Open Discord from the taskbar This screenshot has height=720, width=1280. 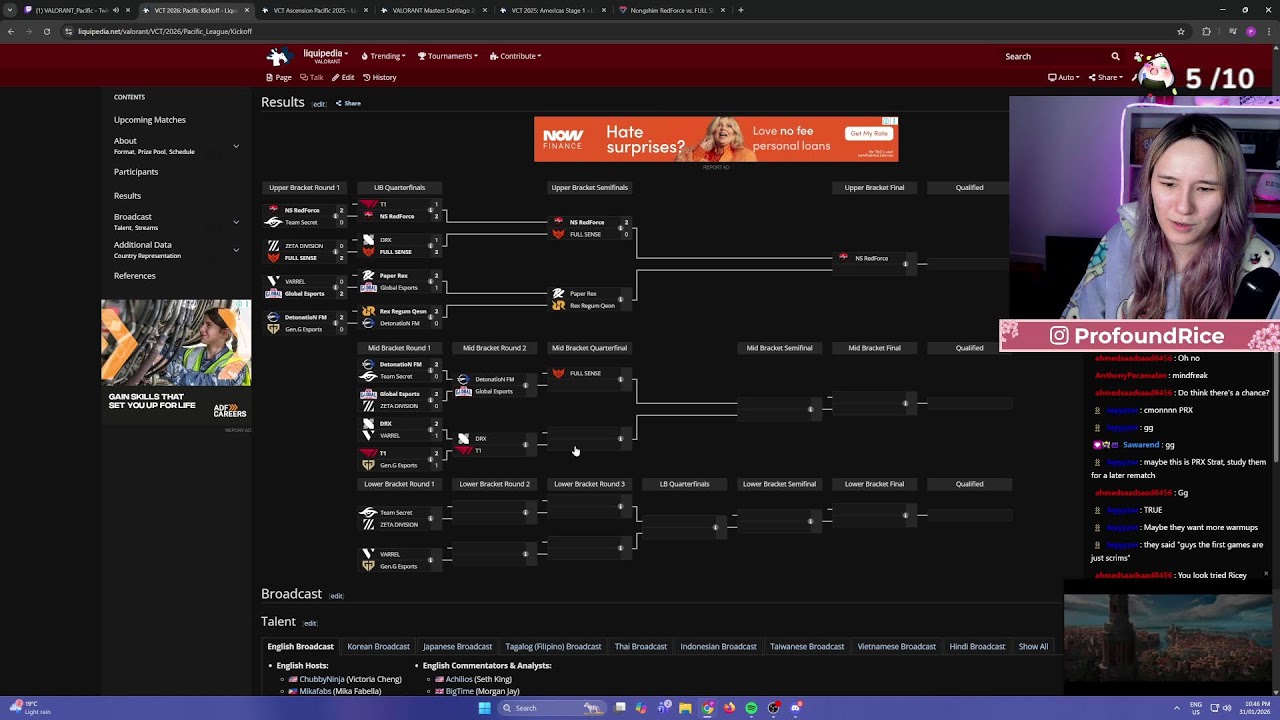796,708
